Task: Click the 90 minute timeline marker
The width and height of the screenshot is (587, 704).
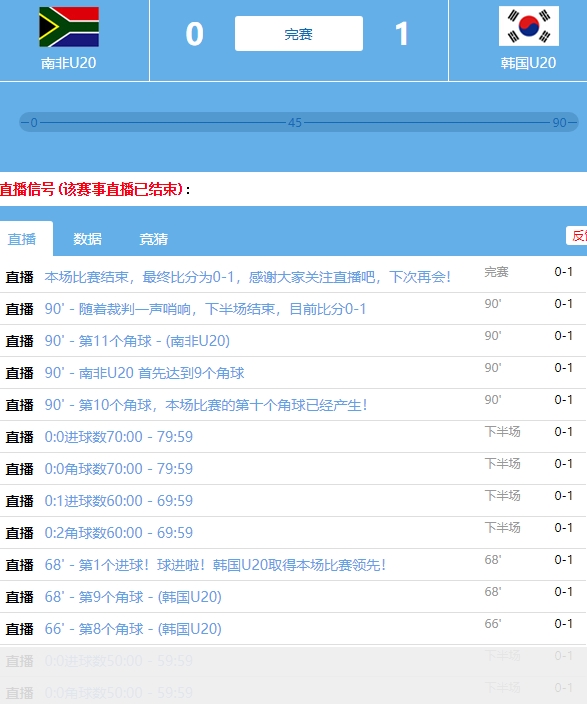Action: coord(560,123)
